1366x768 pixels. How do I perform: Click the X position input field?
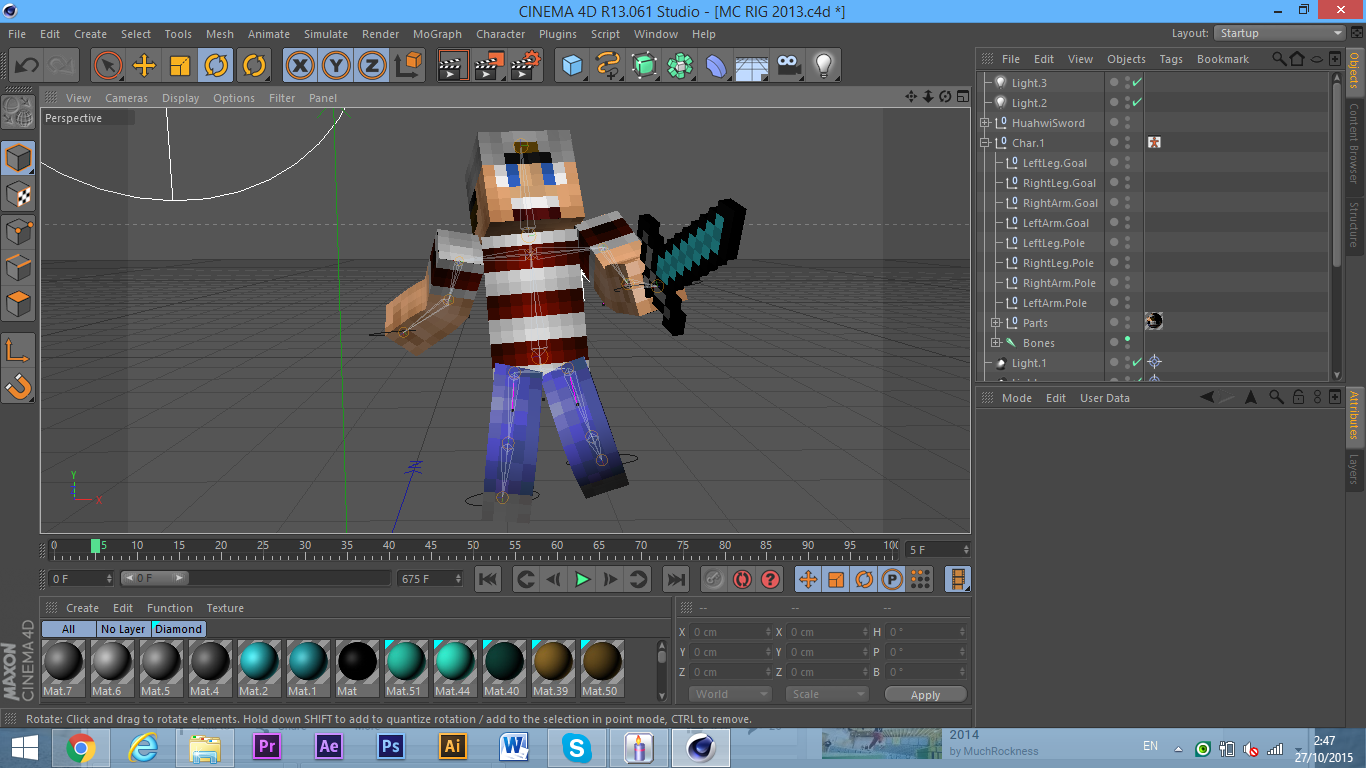point(732,632)
